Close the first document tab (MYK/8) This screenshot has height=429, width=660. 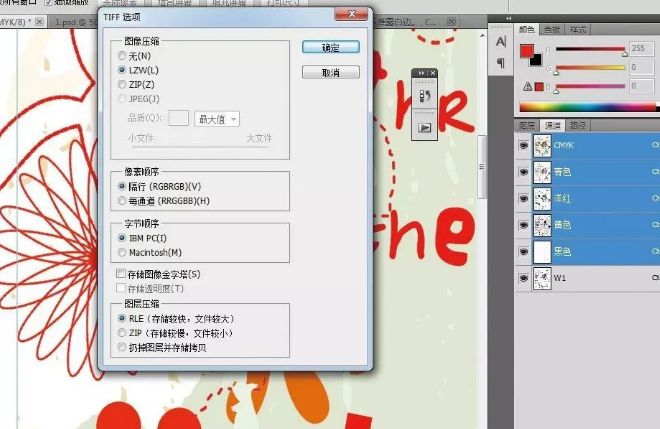click(x=39, y=21)
